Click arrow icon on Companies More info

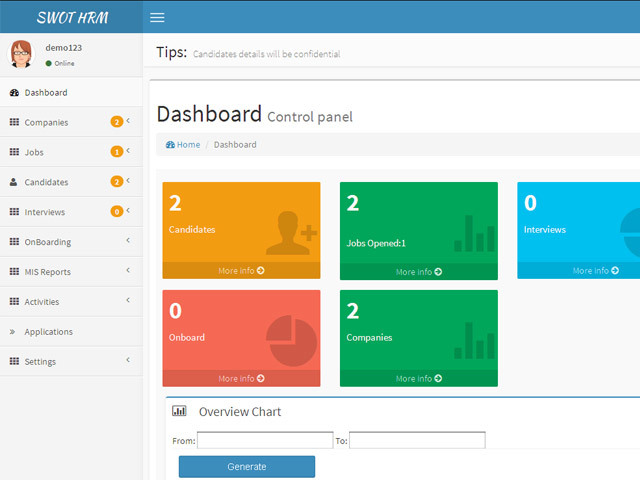coord(438,378)
